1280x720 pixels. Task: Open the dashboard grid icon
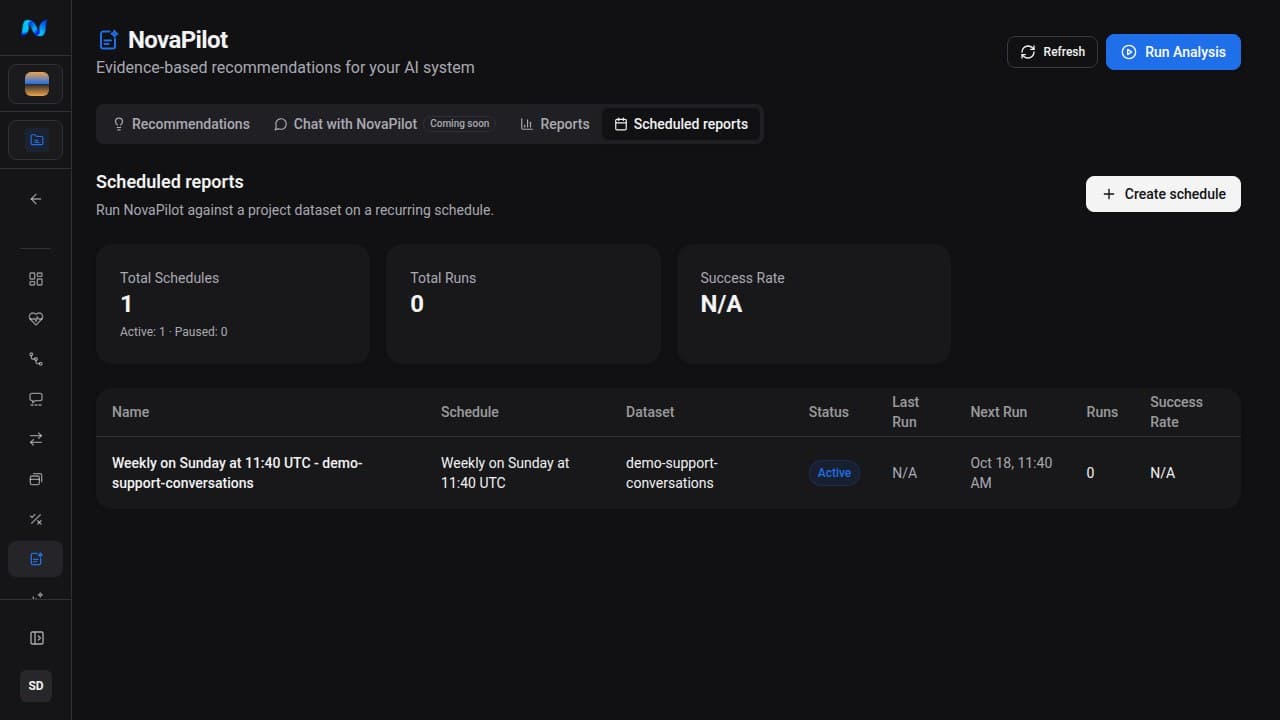pyautogui.click(x=36, y=279)
